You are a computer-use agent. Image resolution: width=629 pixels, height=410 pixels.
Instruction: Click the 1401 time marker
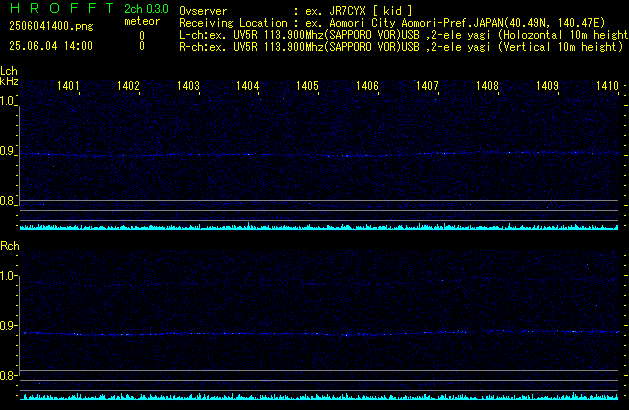(x=68, y=86)
